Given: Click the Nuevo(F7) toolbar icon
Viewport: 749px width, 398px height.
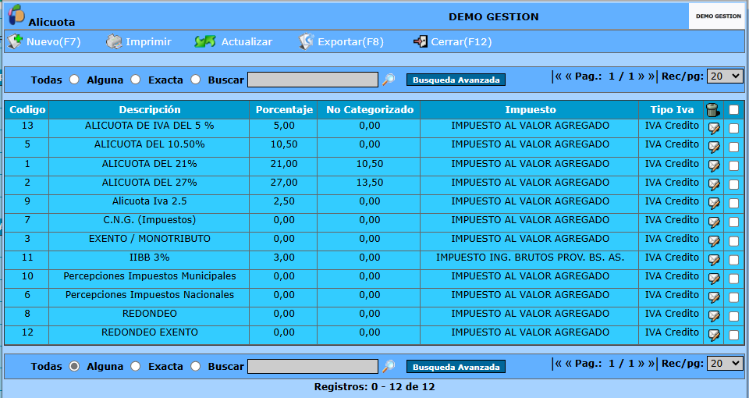Looking at the screenshot, I should 15,42.
